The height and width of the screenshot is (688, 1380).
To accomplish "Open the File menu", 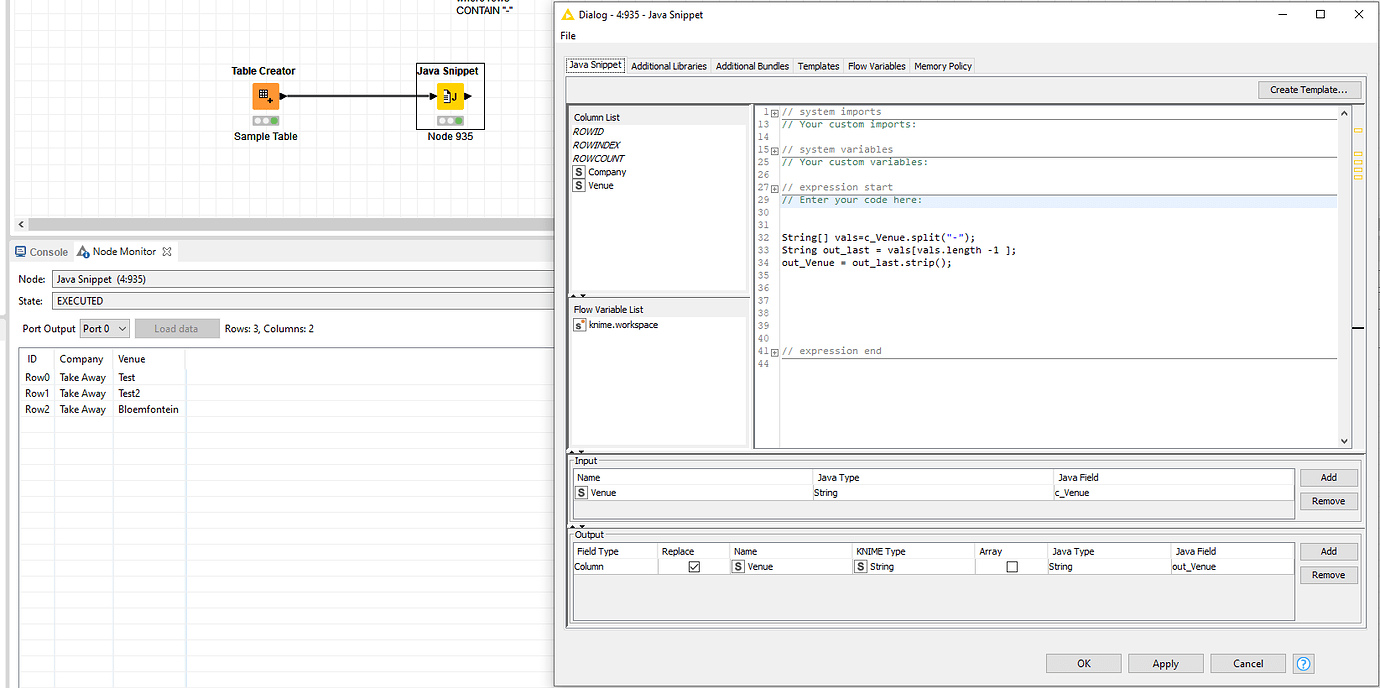I will click(x=567, y=34).
